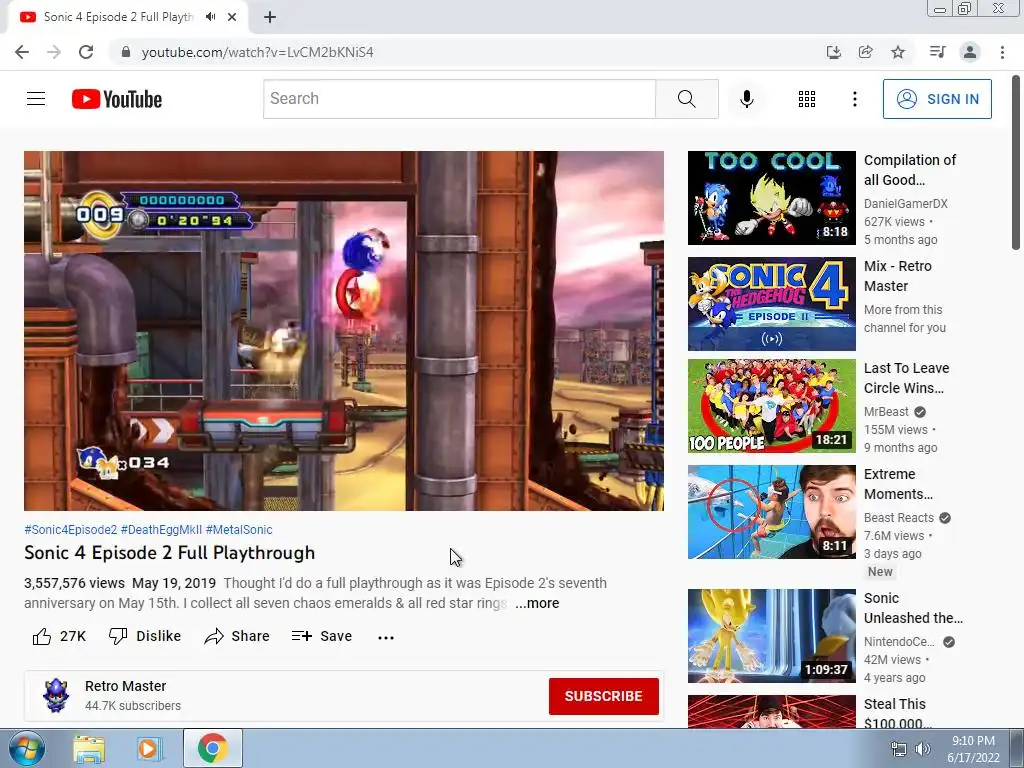Open the Sonic Unleashed 1:09:37 thumbnail

pos(771,636)
